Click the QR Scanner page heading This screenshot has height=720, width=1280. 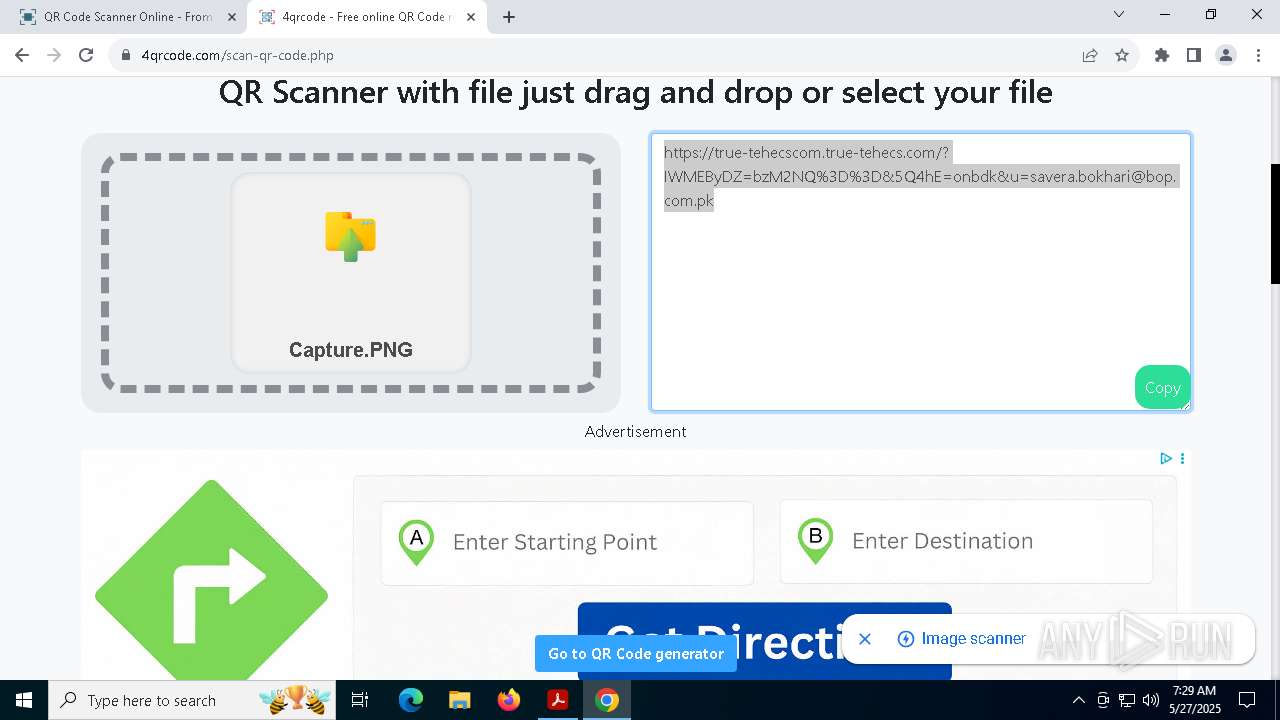coord(636,92)
